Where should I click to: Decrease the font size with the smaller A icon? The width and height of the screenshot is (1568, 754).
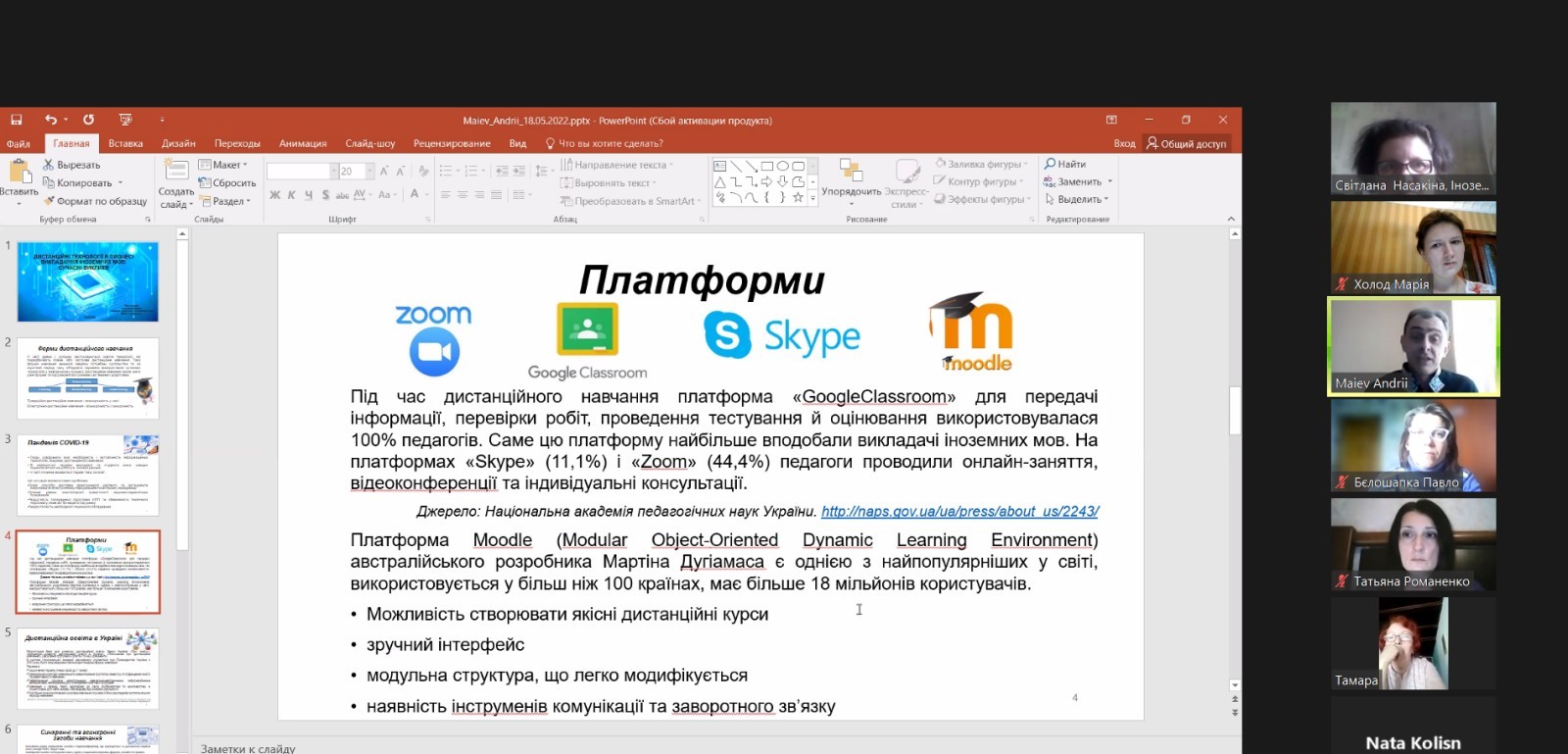click(399, 171)
